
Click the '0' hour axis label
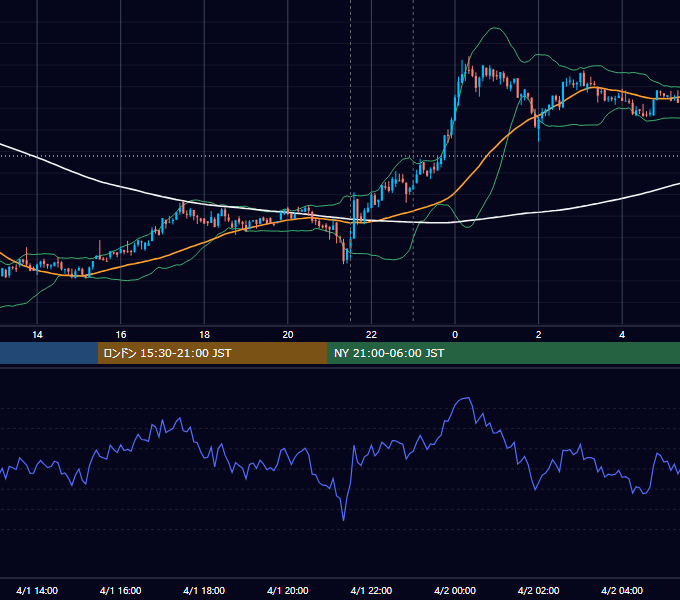click(455, 335)
